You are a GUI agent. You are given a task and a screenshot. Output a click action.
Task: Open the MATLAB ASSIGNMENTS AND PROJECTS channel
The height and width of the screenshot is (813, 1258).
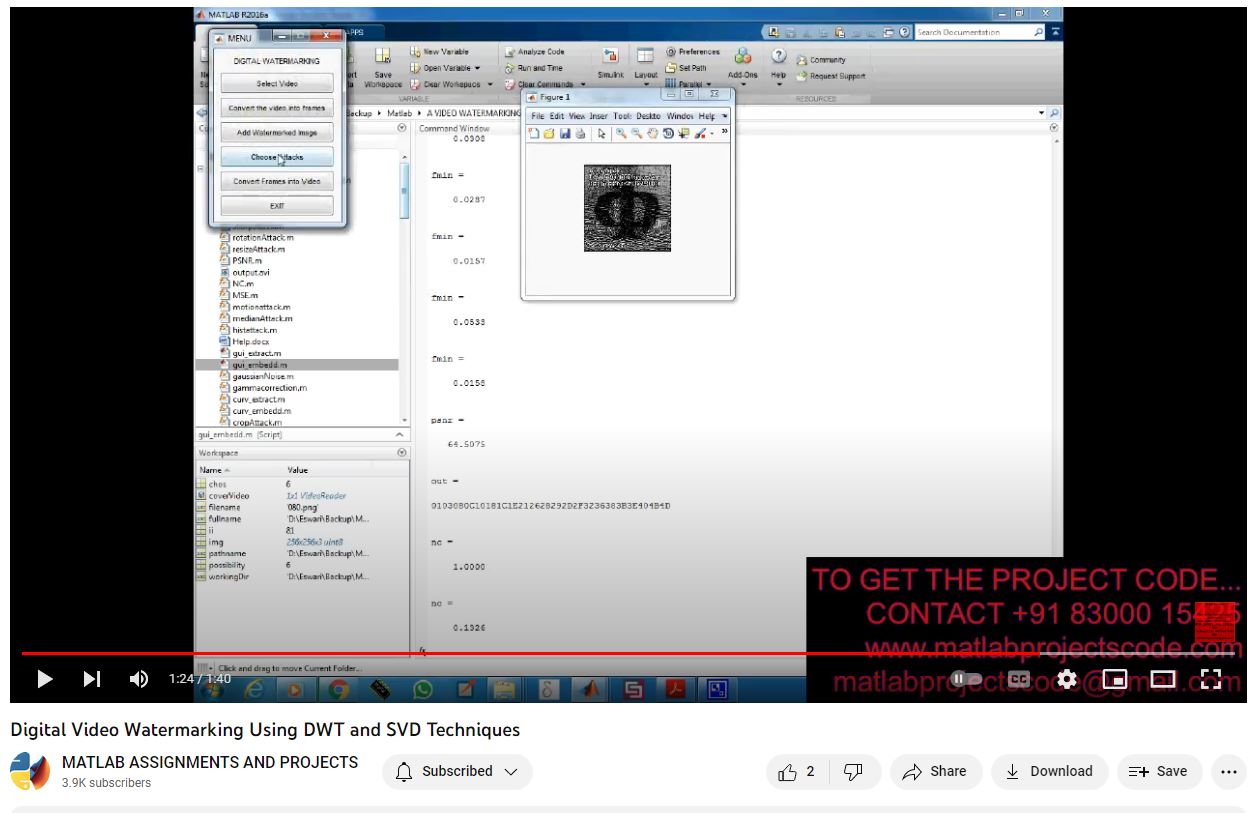click(210, 762)
